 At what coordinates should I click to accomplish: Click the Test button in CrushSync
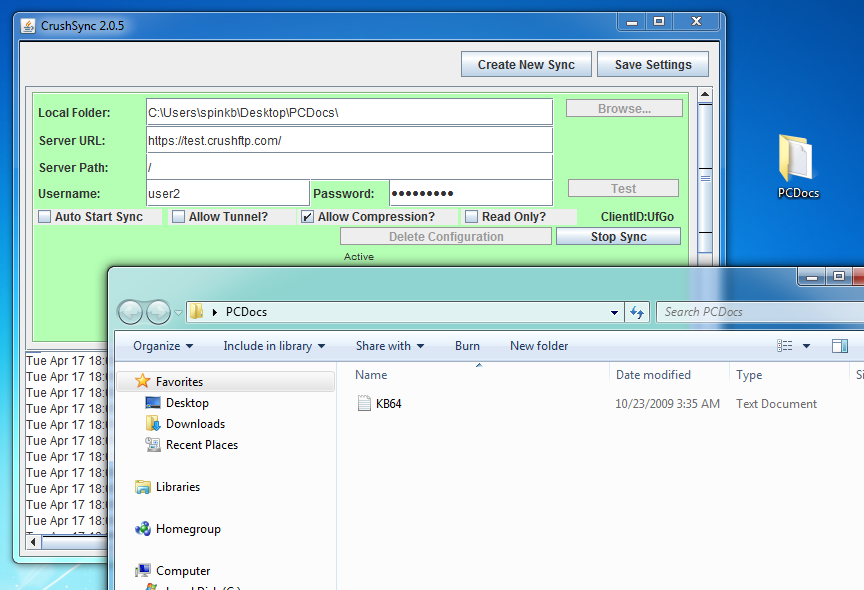coord(623,188)
